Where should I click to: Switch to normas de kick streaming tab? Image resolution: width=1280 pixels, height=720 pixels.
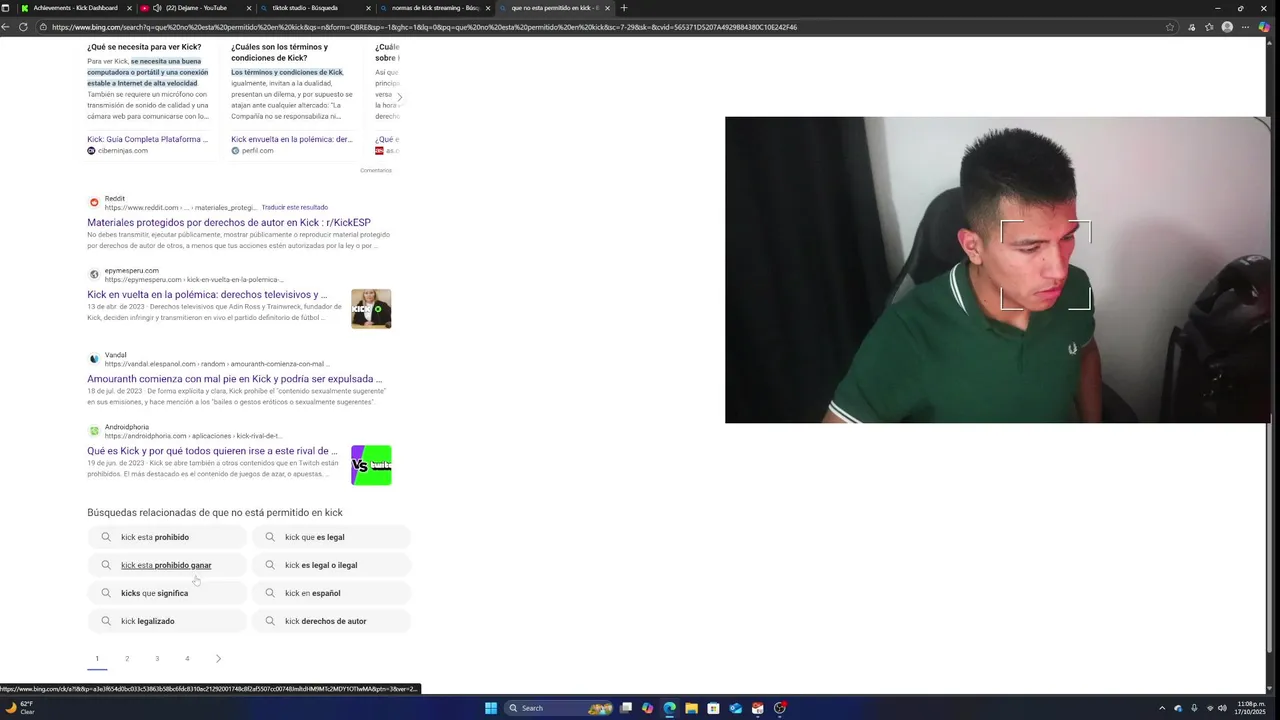click(x=434, y=8)
